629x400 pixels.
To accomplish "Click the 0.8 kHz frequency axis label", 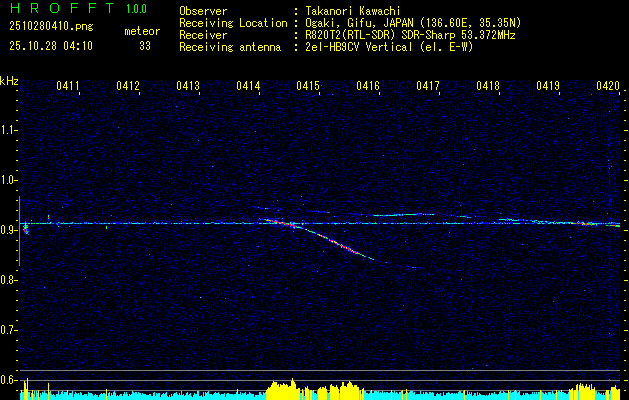I will pyautogui.click(x=7, y=280).
